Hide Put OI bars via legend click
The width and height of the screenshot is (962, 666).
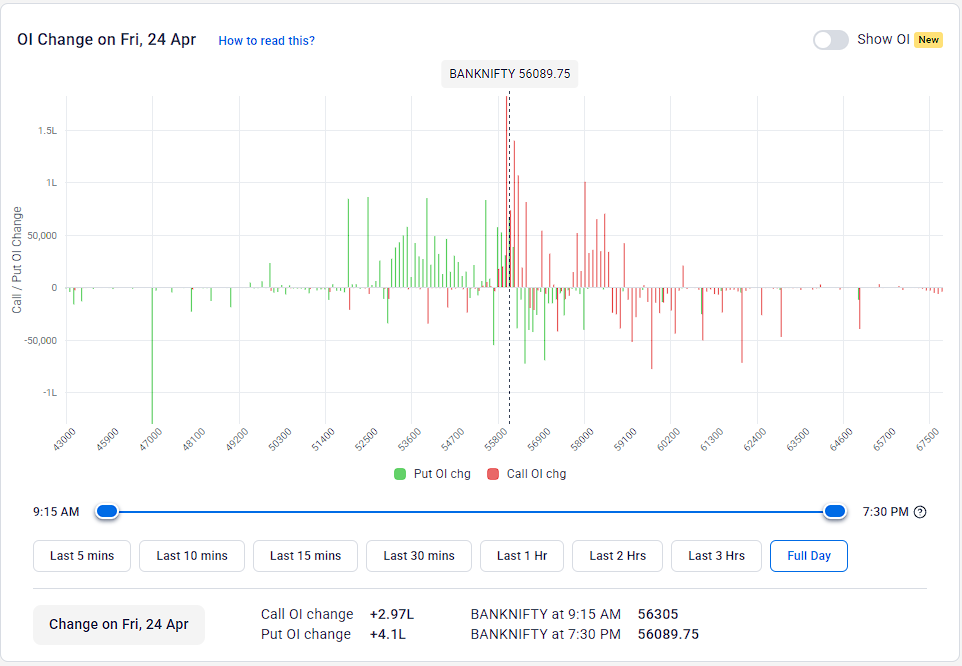432,473
